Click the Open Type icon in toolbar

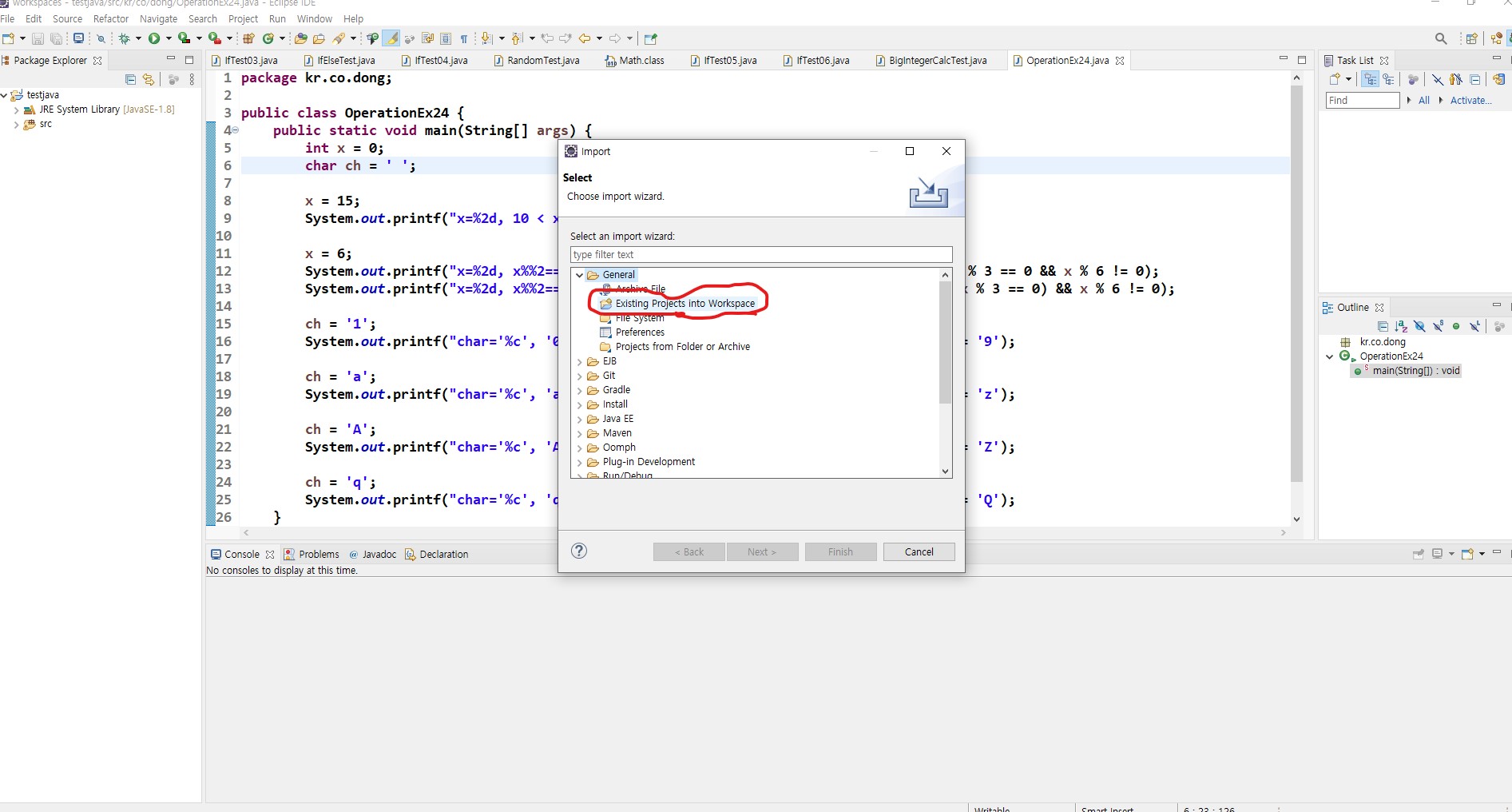pyautogui.click(x=300, y=38)
